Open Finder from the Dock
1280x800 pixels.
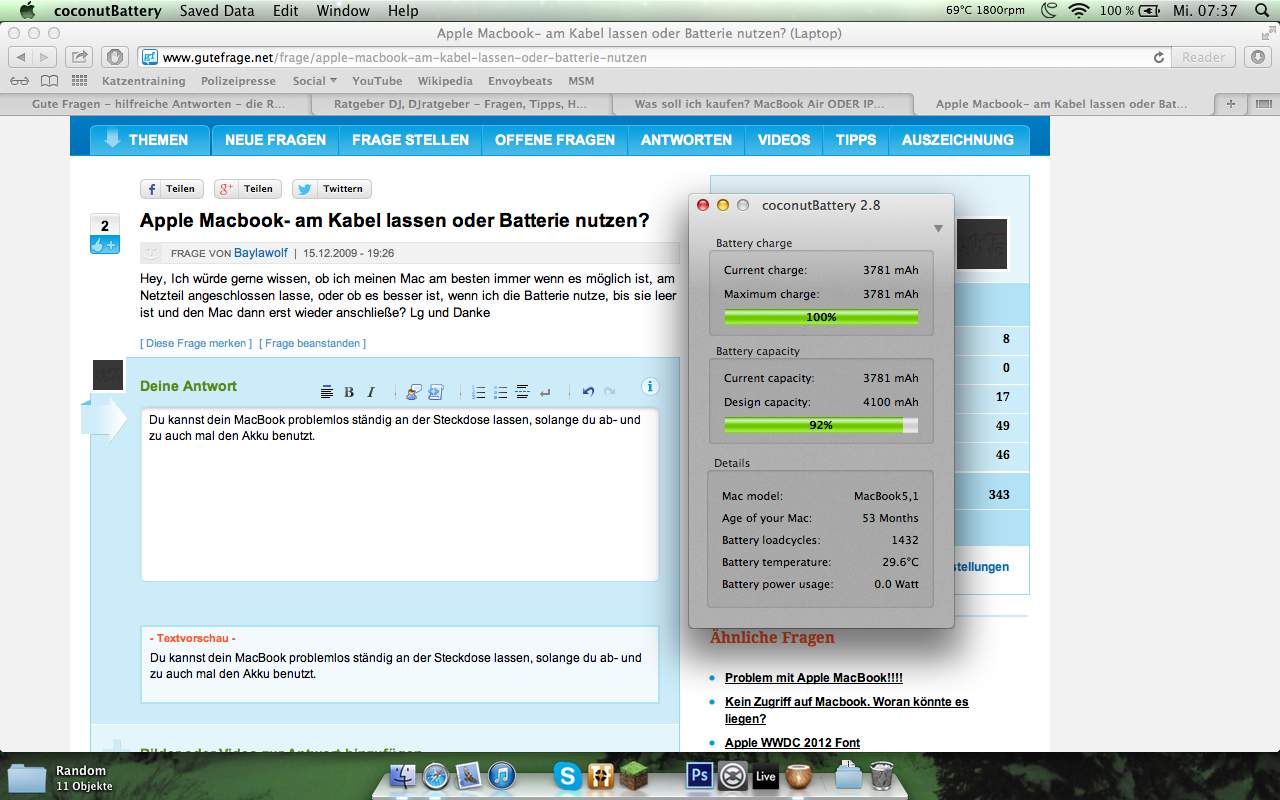[x=402, y=775]
